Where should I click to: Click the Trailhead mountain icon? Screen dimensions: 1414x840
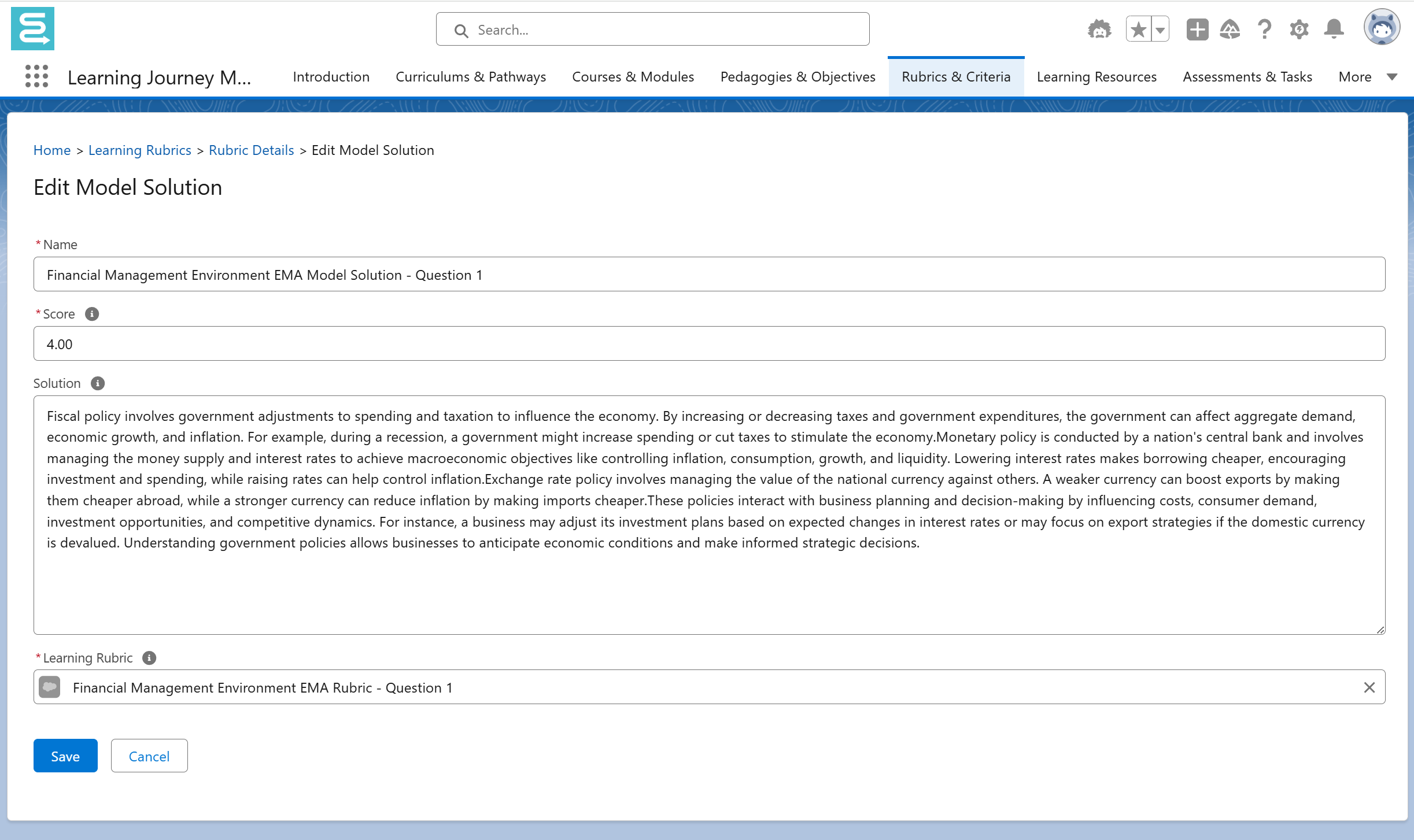click(x=1230, y=29)
